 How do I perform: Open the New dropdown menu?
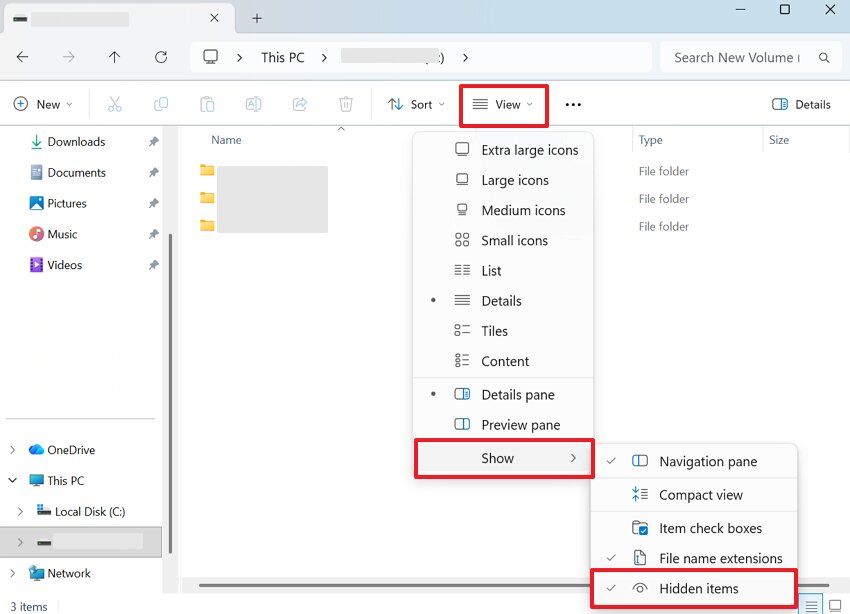coord(44,104)
